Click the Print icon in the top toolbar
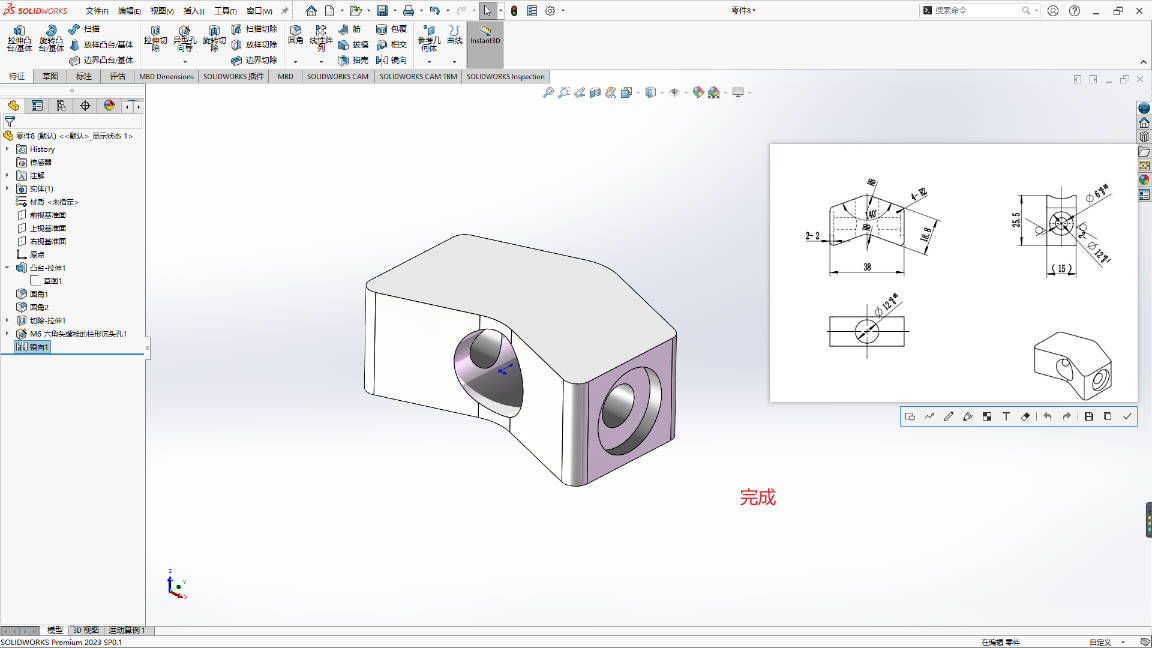This screenshot has width=1152, height=648. [408, 10]
